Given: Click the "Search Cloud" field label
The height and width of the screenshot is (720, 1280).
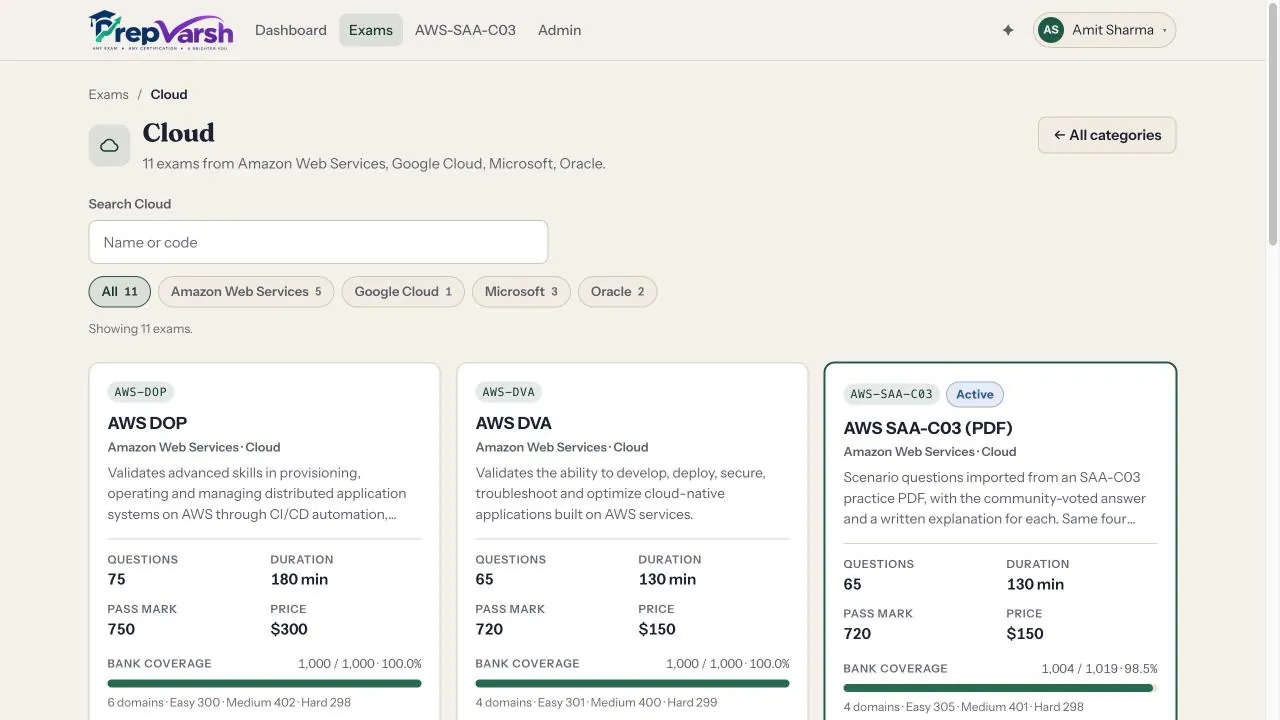Looking at the screenshot, I should click(130, 204).
